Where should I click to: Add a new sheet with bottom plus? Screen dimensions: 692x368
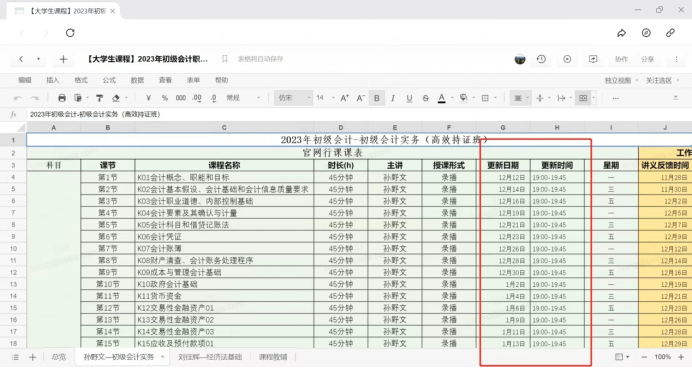32,357
